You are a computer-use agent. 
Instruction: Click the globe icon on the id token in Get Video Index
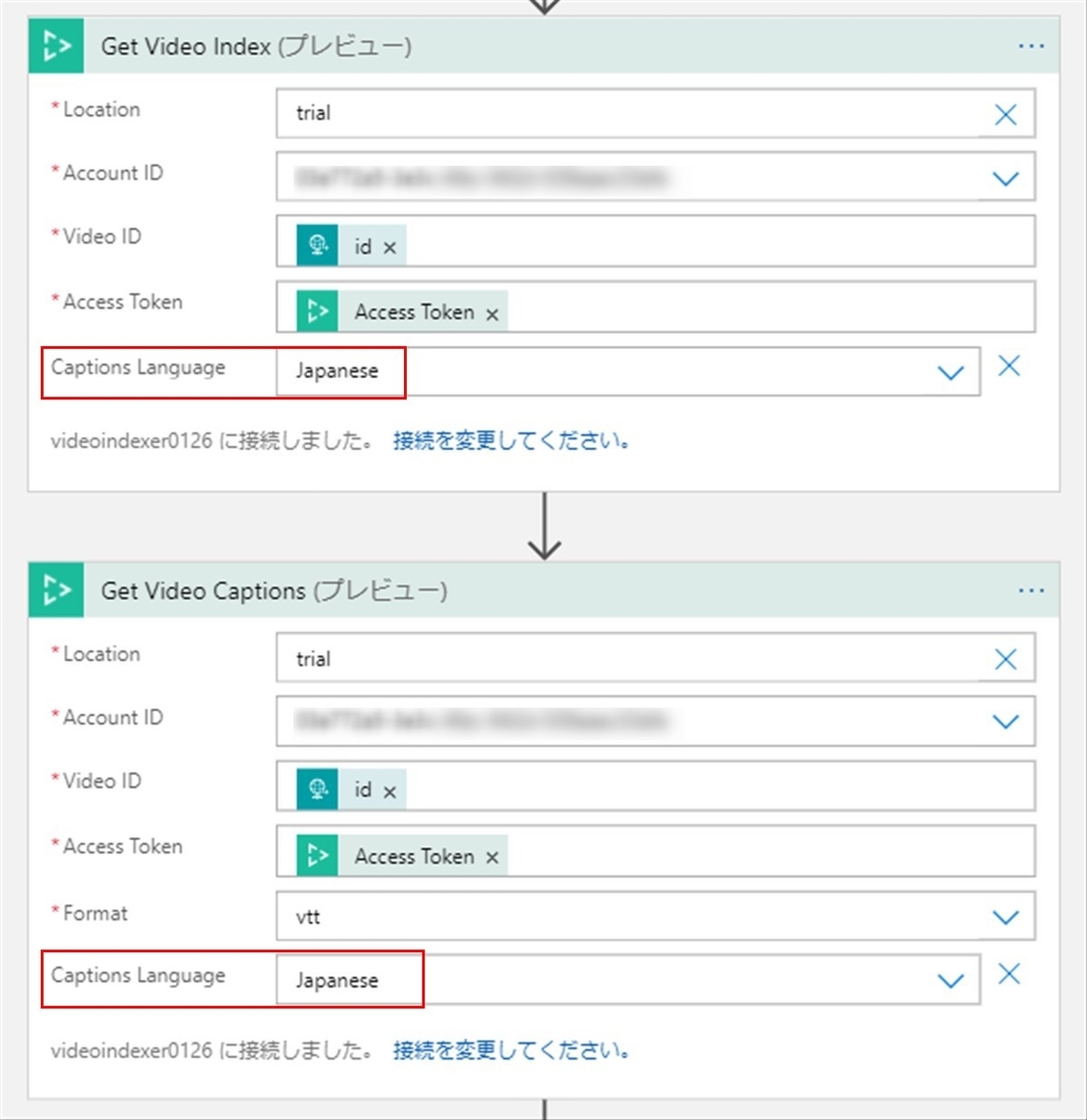[317, 245]
